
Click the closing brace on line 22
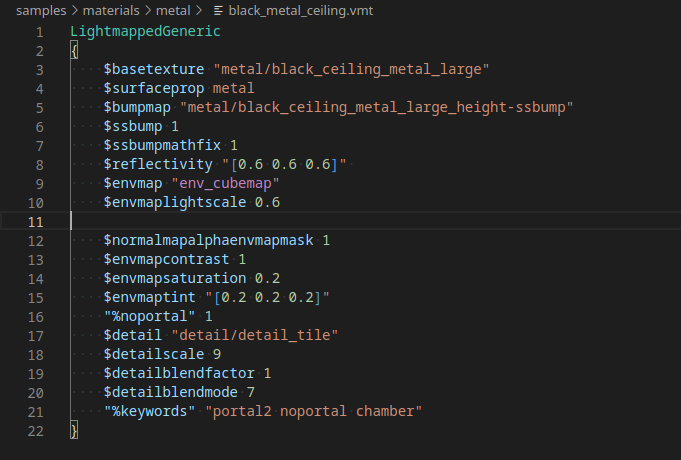point(74,430)
